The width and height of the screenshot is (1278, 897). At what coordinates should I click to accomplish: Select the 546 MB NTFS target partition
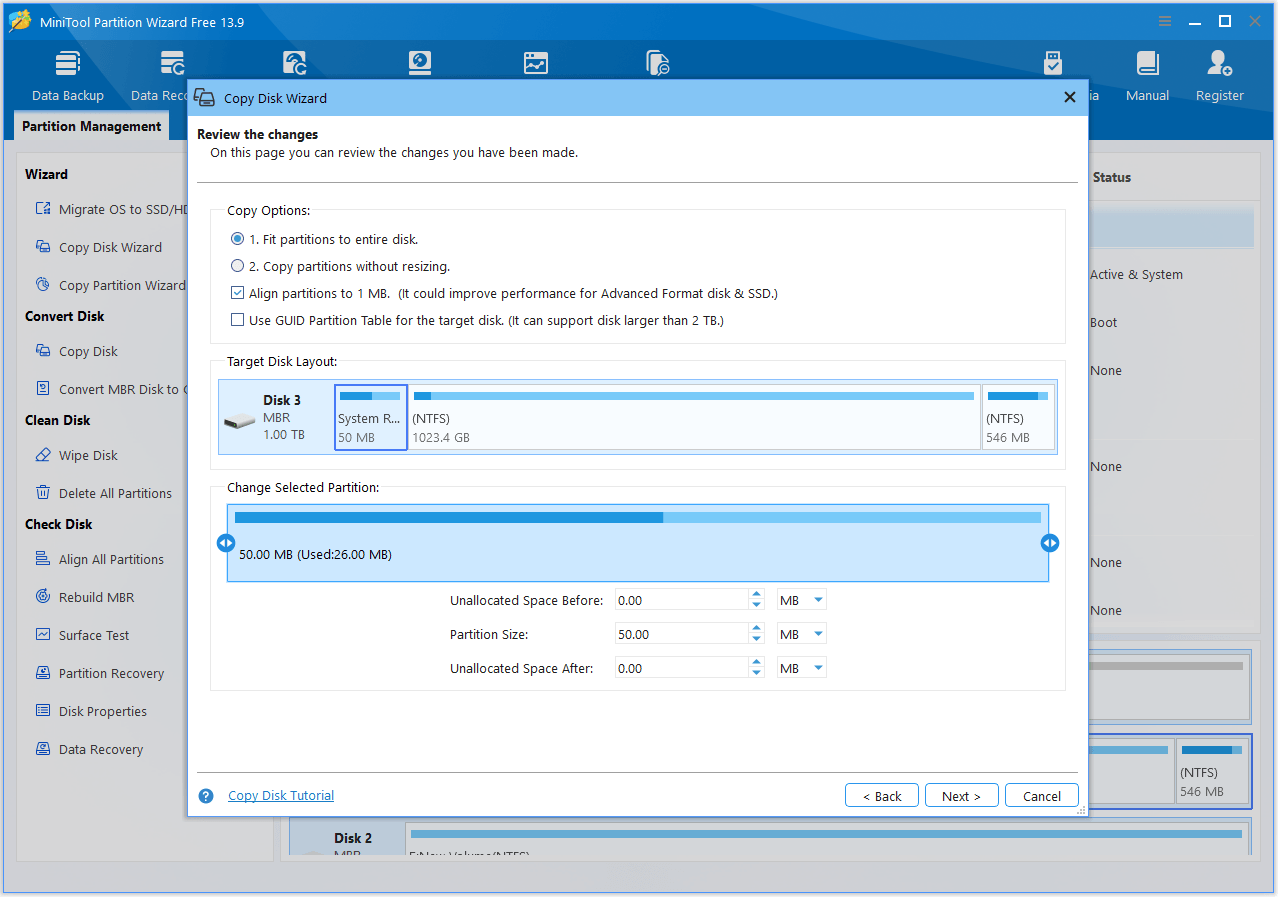pyautogui.click(x=1019, y=417)
